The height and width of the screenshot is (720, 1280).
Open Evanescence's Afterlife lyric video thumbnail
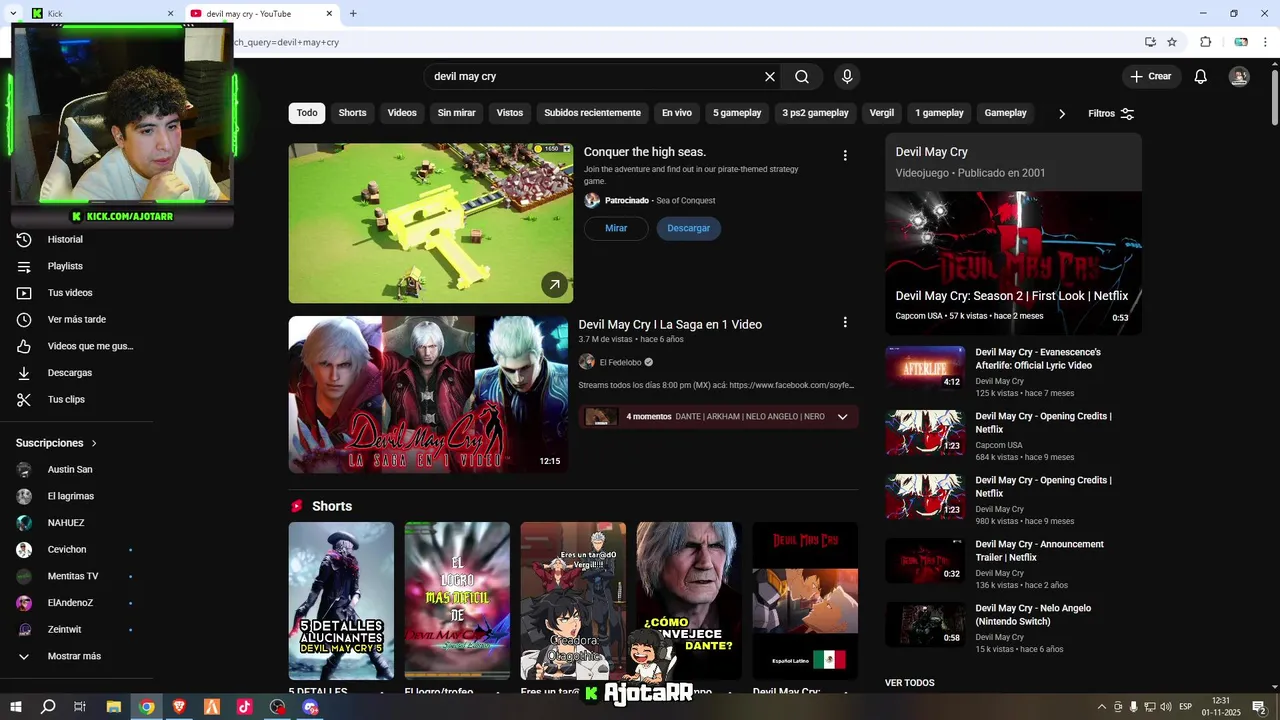pyautogui.click(x=925, y=368)
